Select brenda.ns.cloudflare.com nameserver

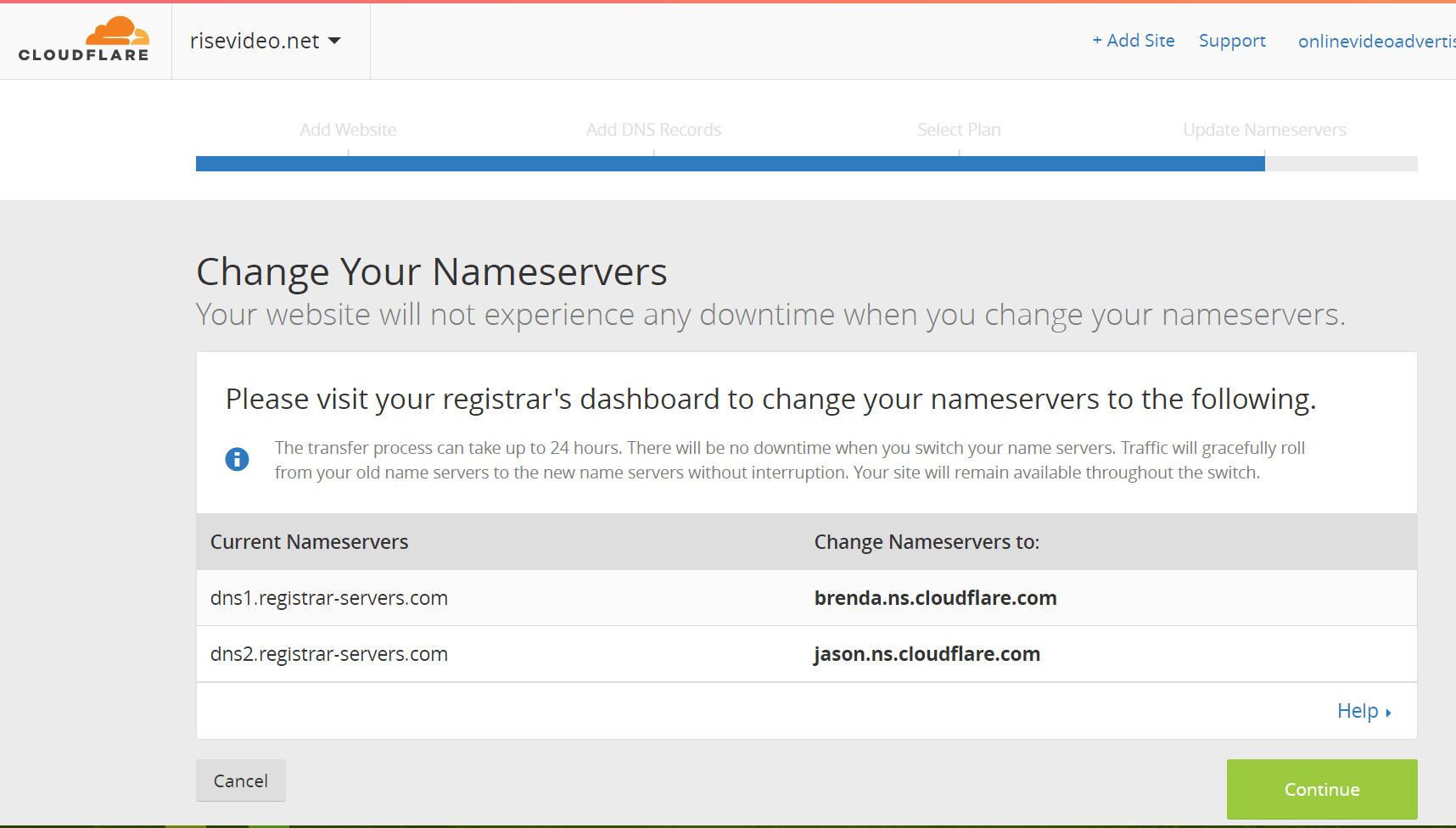[935, 598]
